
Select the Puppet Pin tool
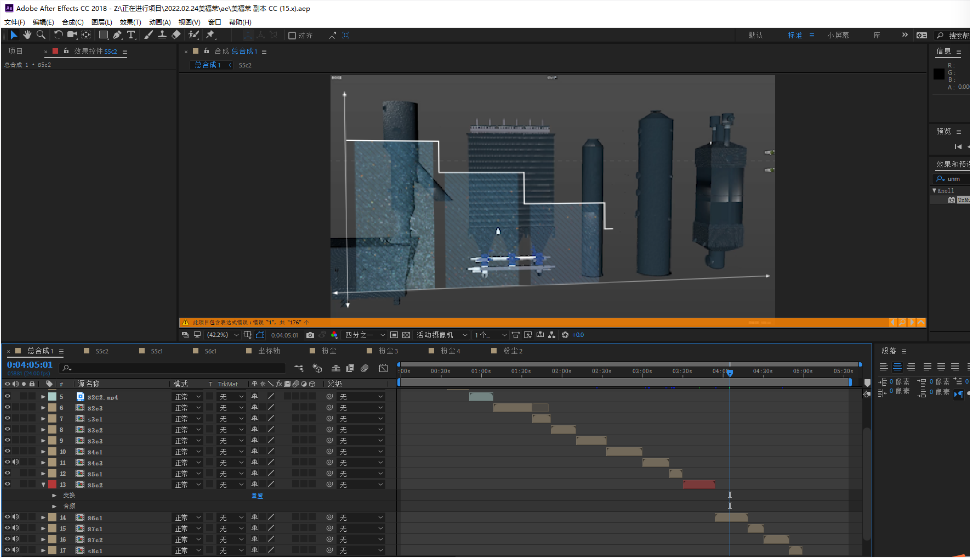(210, 35)
